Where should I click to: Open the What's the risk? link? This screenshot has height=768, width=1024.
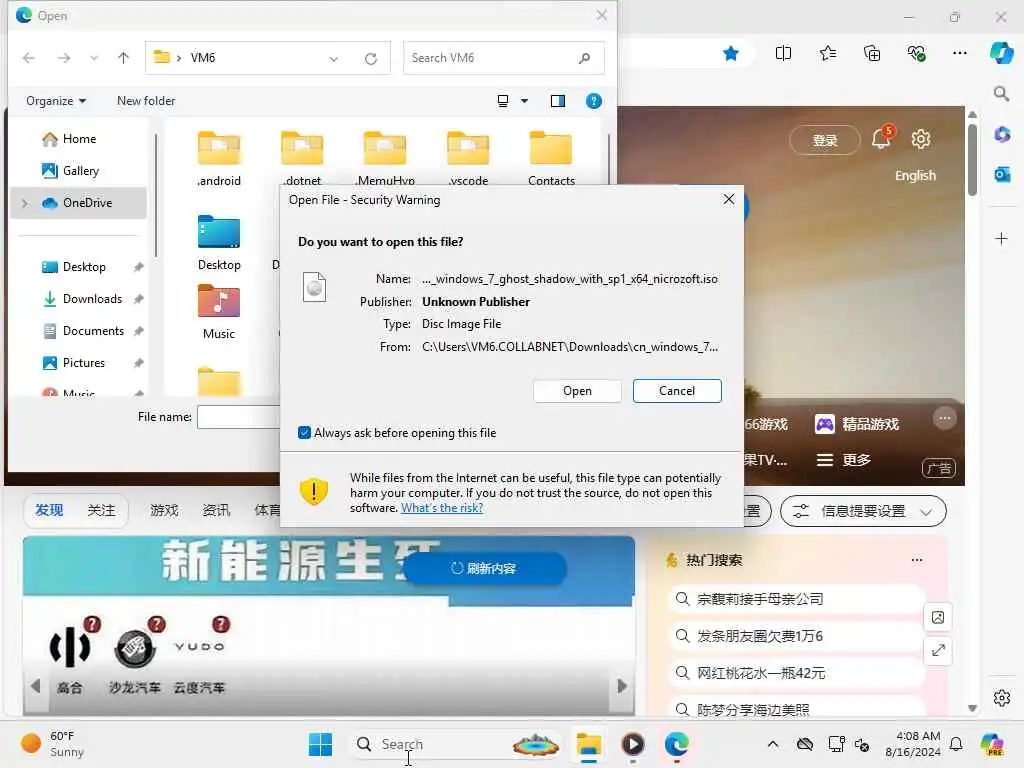coord(441,508)
